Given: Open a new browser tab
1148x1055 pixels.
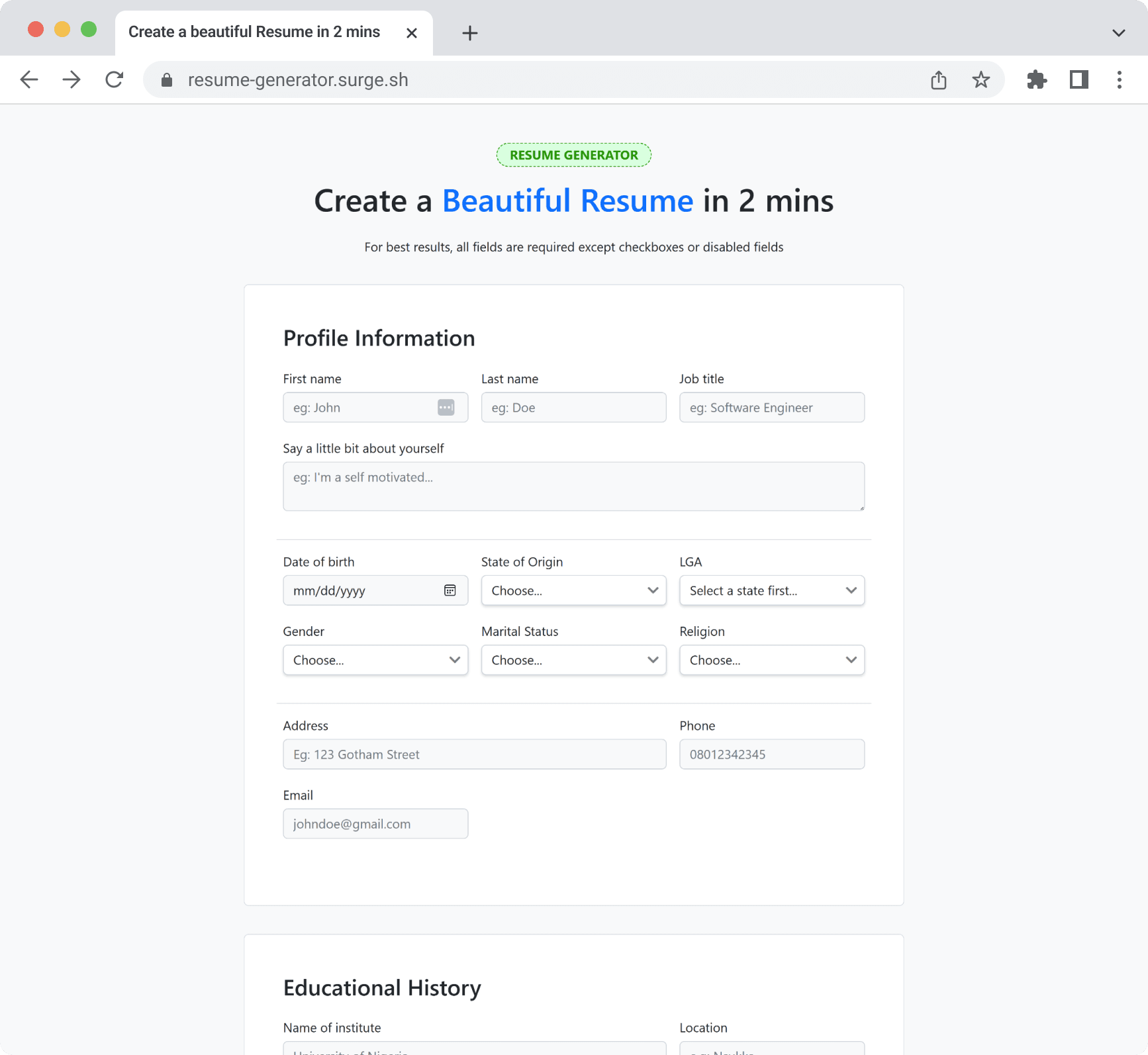Looking at the screenshot, I should pos(469,32).
